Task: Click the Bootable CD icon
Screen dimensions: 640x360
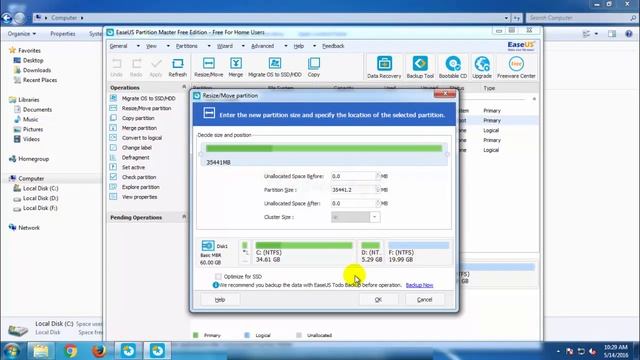Action: coord(453,67)
